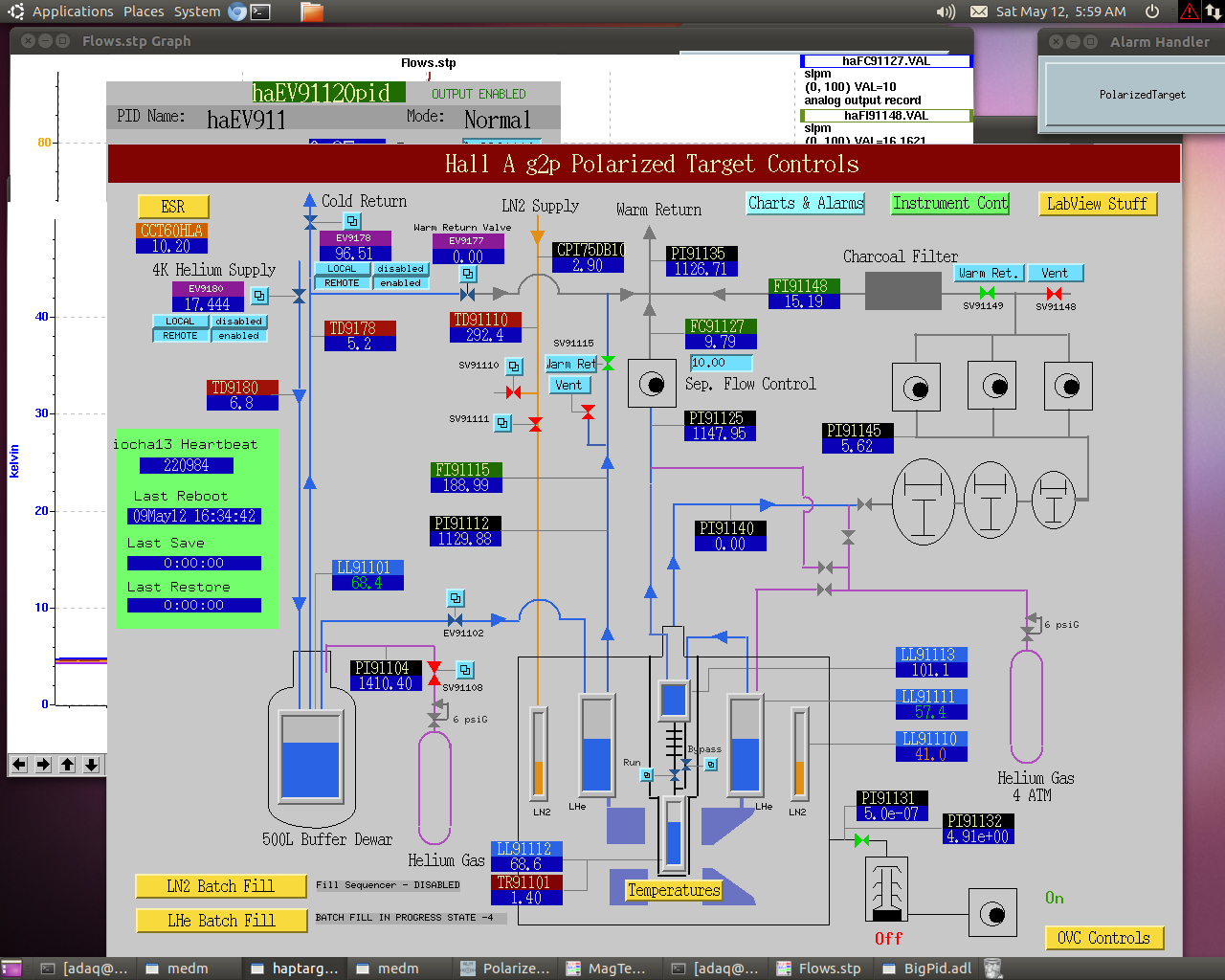Switch to the Flows.stp taskbar window
The image size is (1225, 980).
click(819, 969)
